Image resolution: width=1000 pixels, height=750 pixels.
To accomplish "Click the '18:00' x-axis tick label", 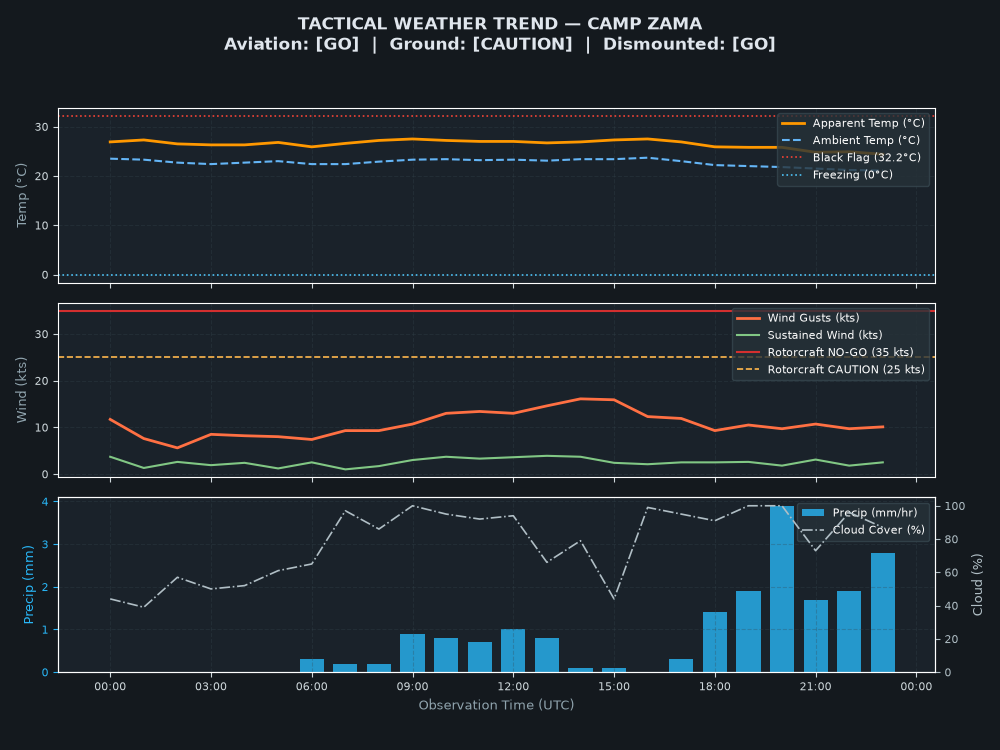I will click(x=714, y=686).
